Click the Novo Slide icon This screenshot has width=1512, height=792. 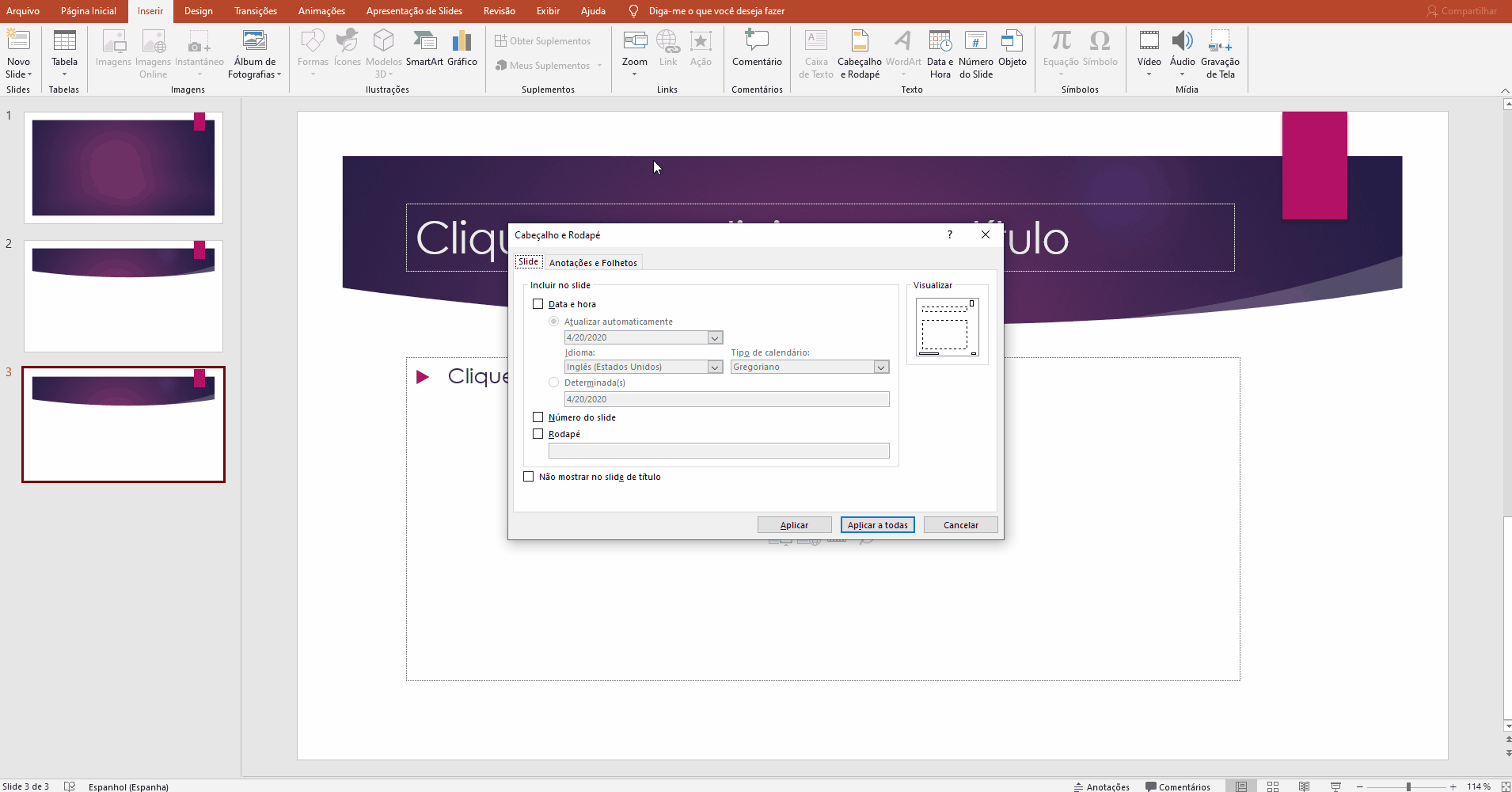click(18, 40)
